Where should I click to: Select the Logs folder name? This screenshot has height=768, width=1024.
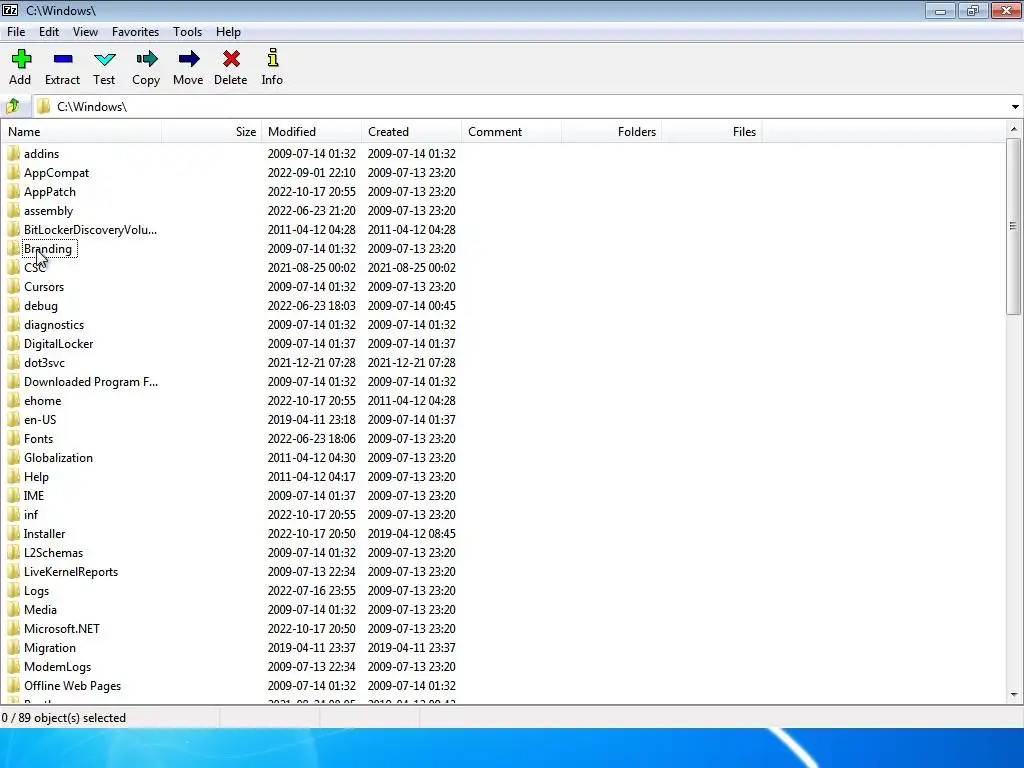point(36,590)
